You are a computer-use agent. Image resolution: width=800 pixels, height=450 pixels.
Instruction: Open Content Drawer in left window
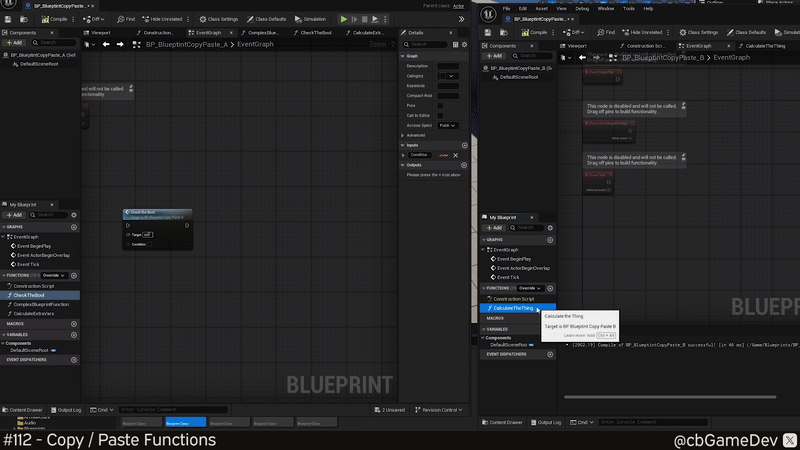point(22,410)
